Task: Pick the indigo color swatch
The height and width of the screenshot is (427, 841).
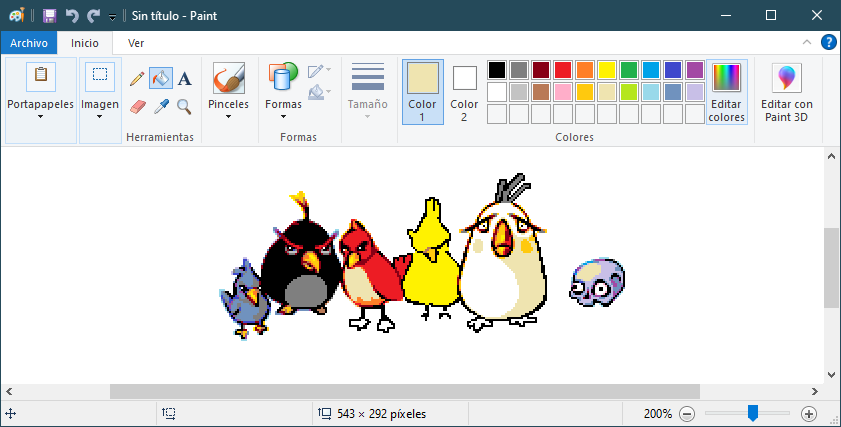Action: click(x=673, y=70)
